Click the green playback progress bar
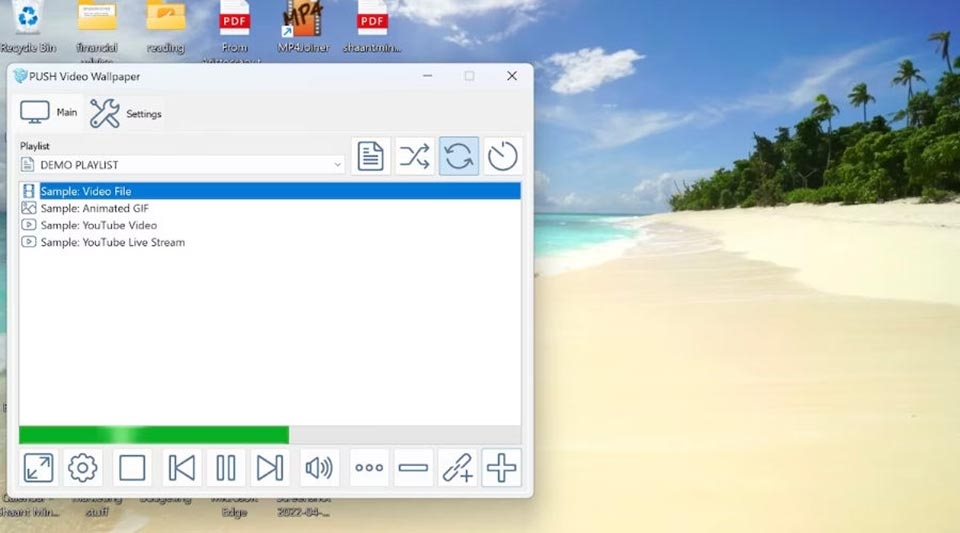 [x=154, y=434]
